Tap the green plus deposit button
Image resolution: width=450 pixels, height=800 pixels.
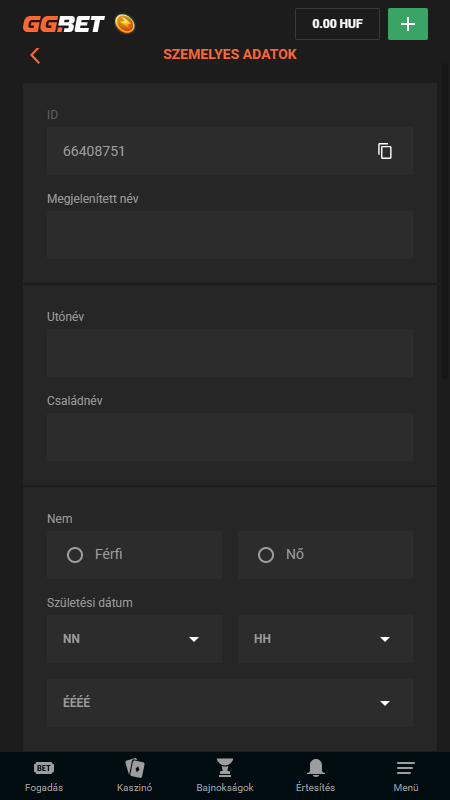[408, 24]
